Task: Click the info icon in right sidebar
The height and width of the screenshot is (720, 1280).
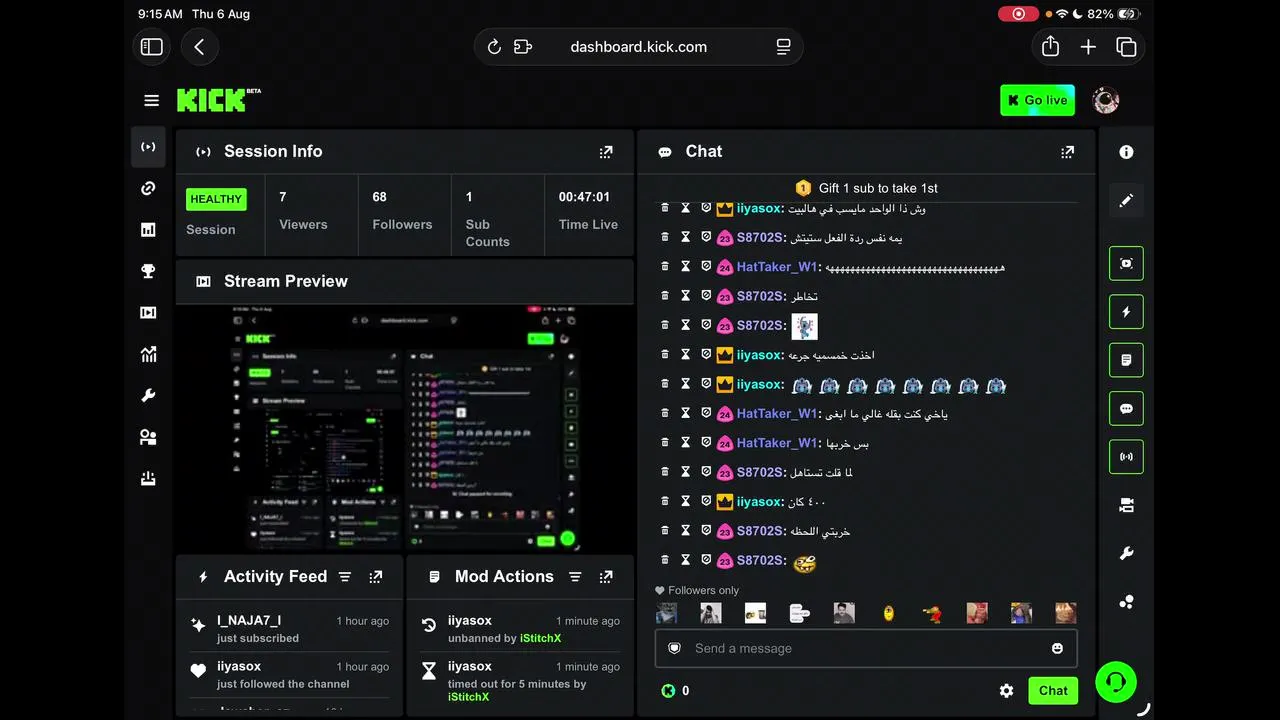Action: pyautogui.click(x=1126, y=152)
